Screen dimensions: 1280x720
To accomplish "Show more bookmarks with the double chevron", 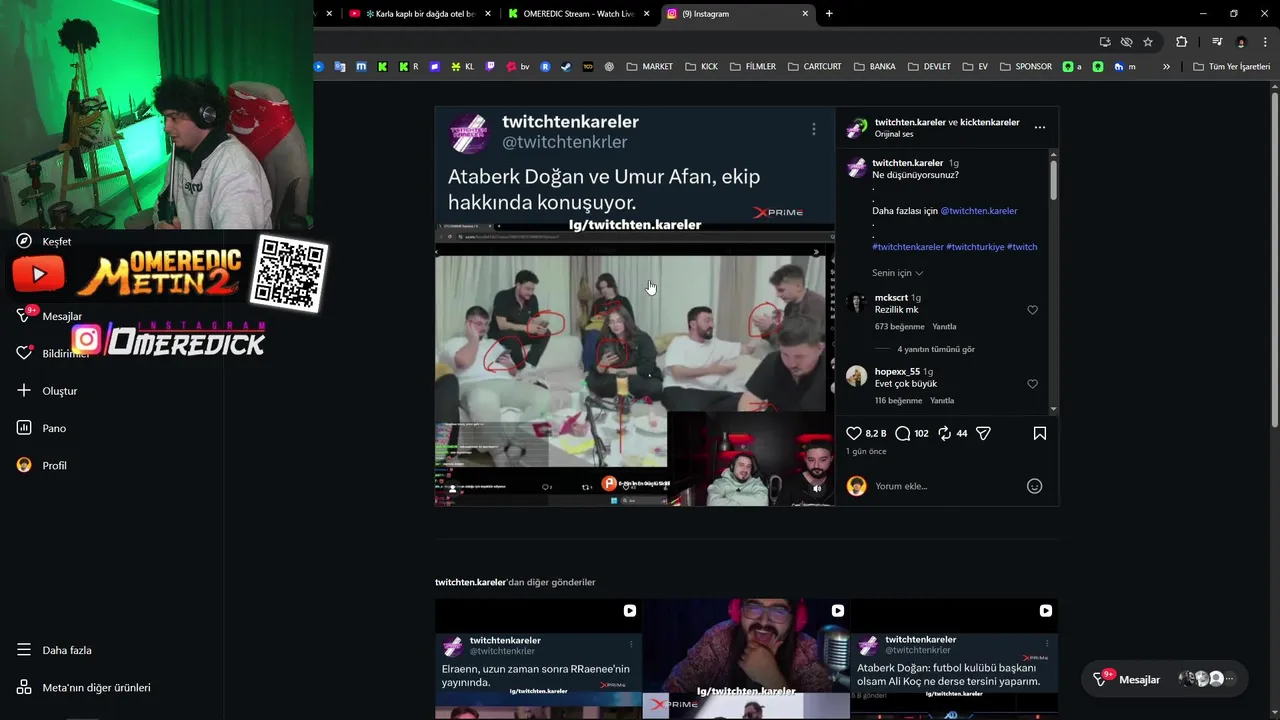I will pos(1166,67).
